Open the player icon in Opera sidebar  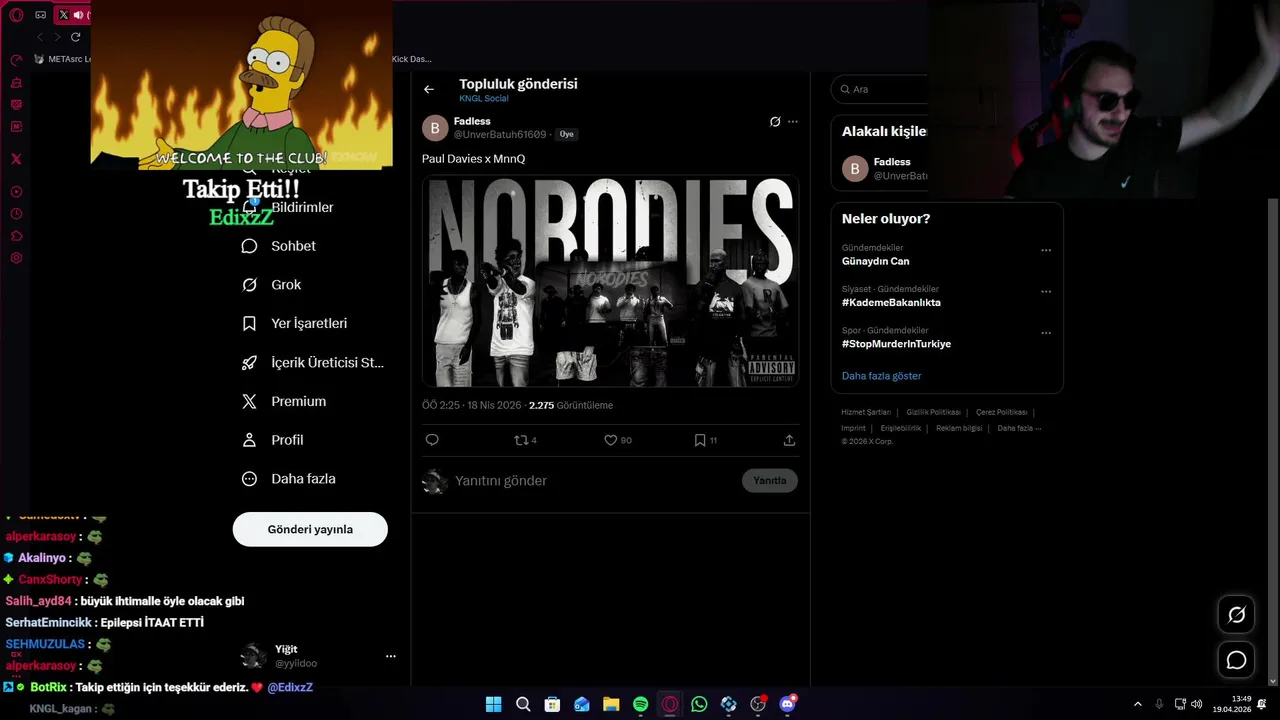(x=16, y=192)
